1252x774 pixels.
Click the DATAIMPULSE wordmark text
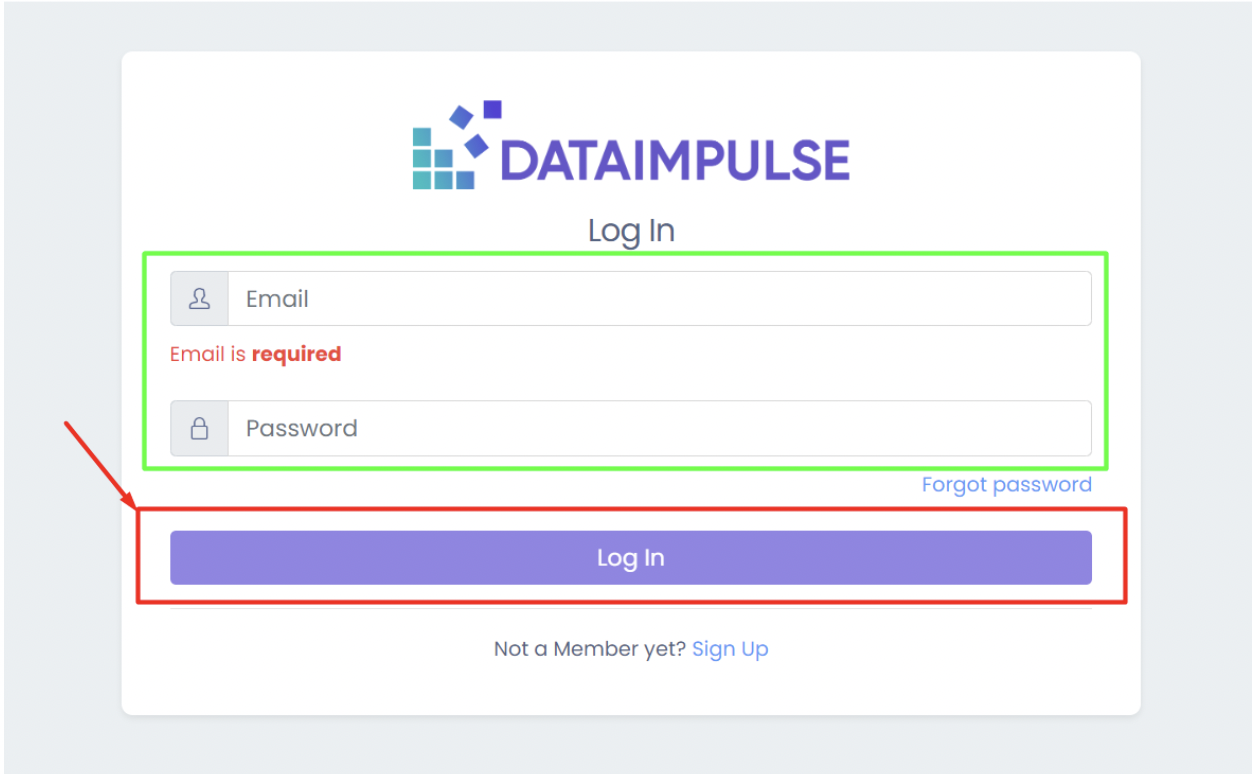[675, 161]
